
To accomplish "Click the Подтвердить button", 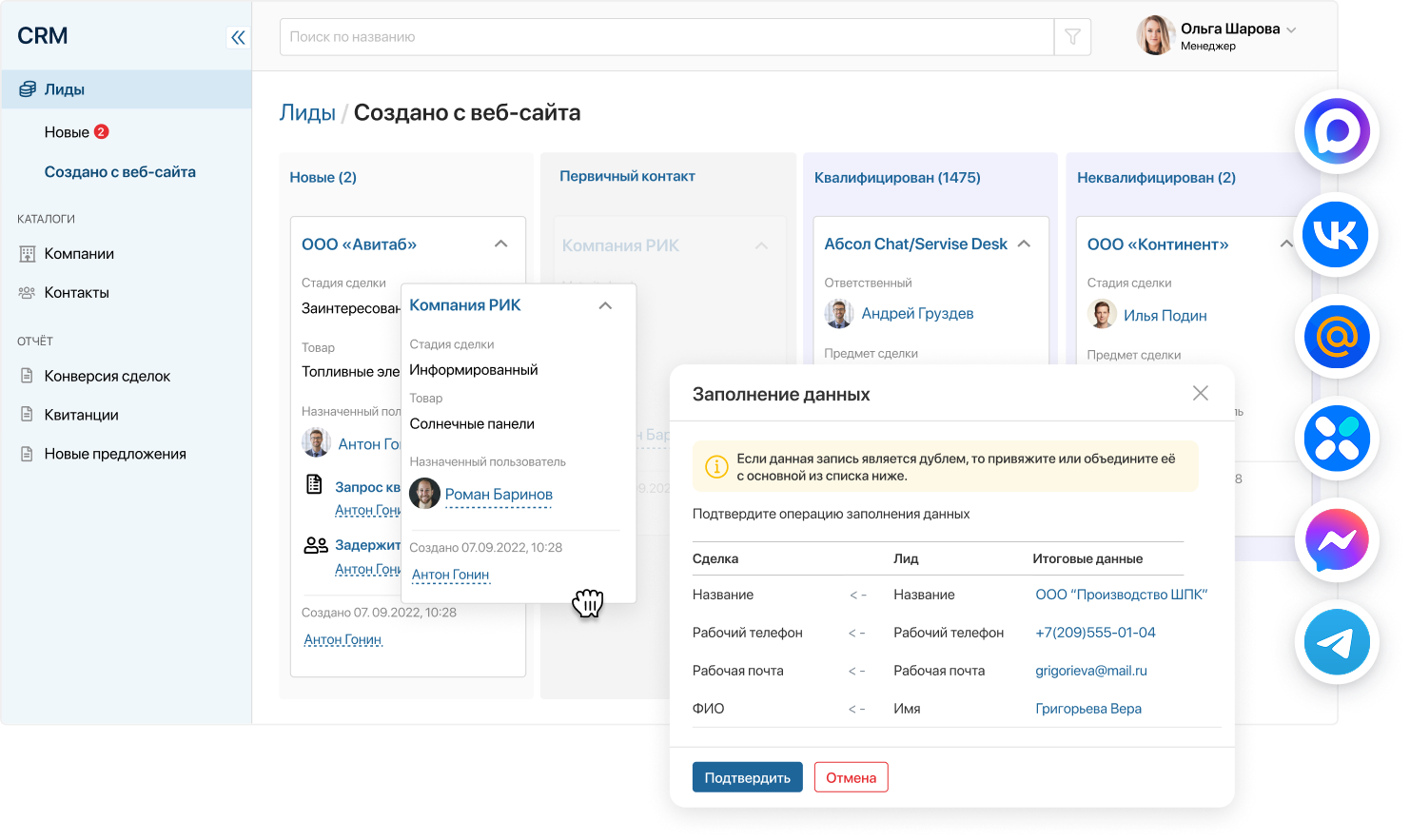I will (x=747, y=777).
